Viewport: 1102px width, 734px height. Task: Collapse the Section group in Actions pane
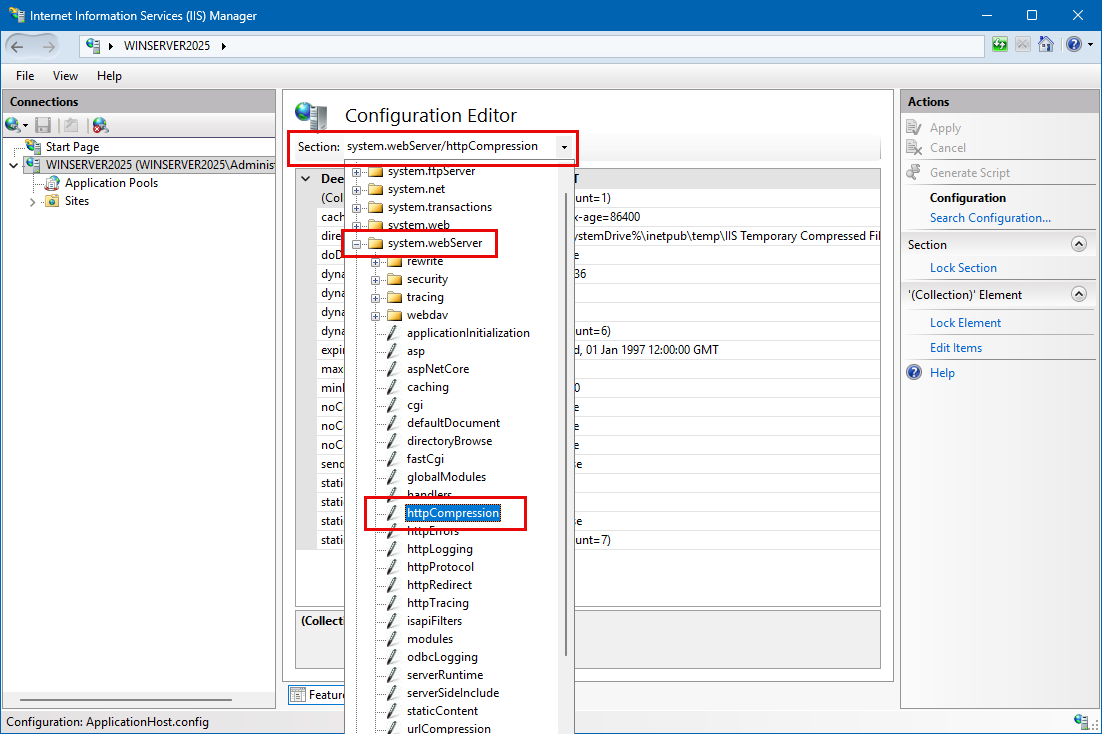pyautogui.click(x=1078, y=244)
